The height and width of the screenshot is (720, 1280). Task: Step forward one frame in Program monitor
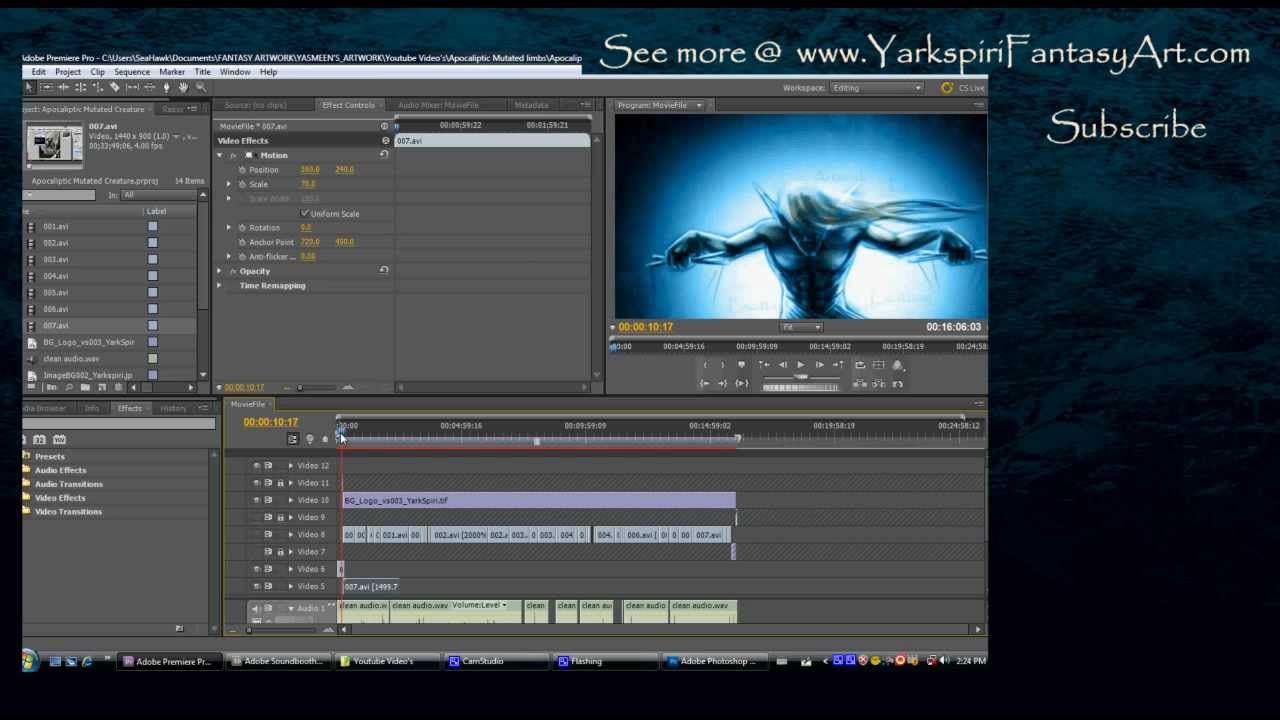[x=820, y=365]
